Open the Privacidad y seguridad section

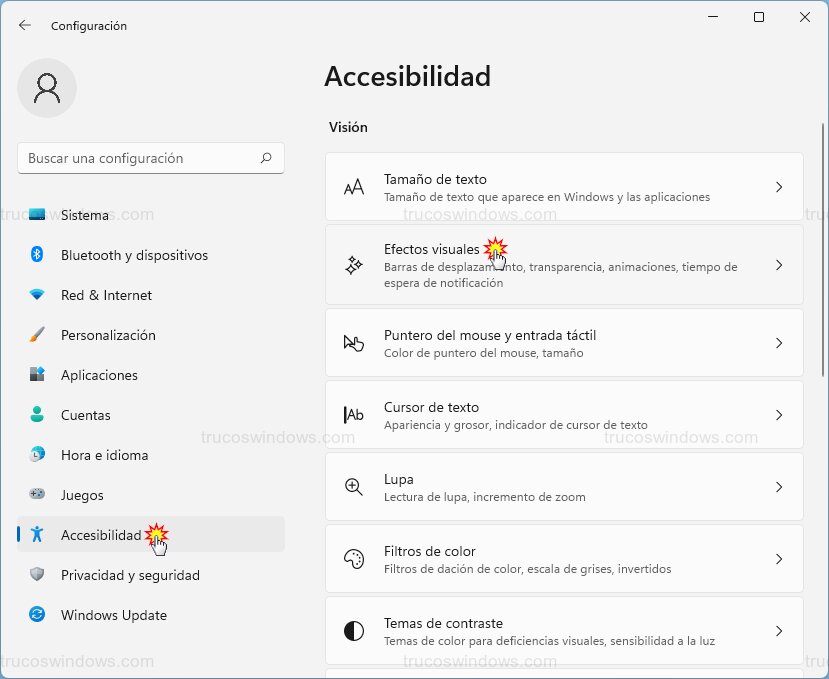click(131, 575)
